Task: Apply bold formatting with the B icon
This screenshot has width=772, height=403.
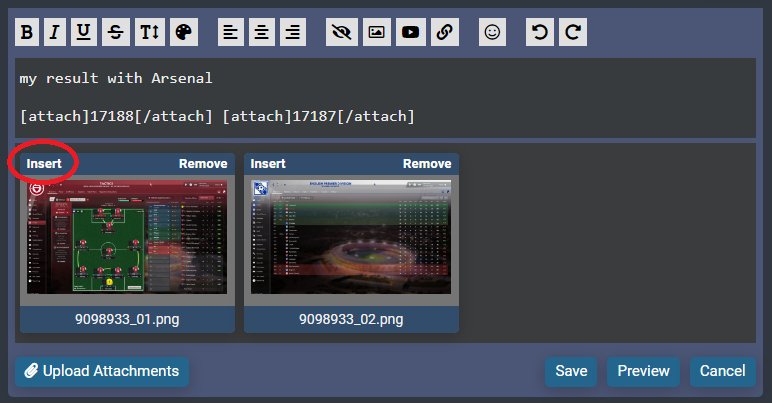Action: 27,32
